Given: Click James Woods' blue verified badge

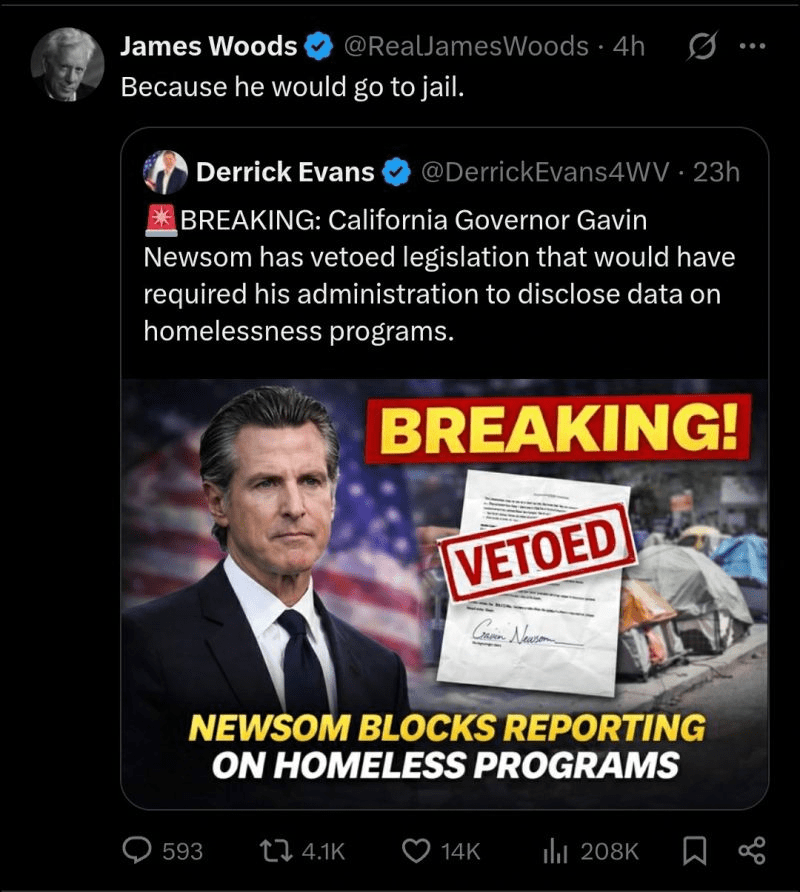Looking at the screenshot, I should (x=318, y=46).
